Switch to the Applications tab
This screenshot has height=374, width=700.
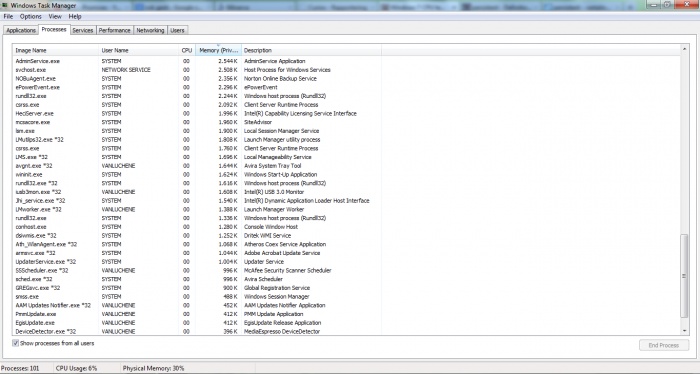point(21,30)
